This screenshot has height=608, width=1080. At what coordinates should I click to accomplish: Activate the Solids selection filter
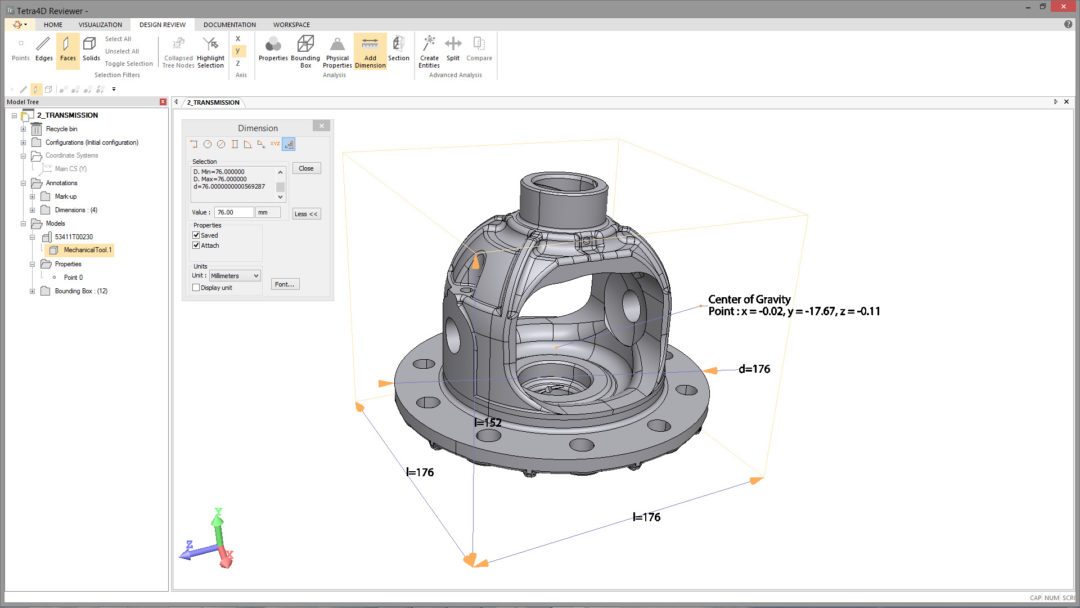(x=91, y=48)
